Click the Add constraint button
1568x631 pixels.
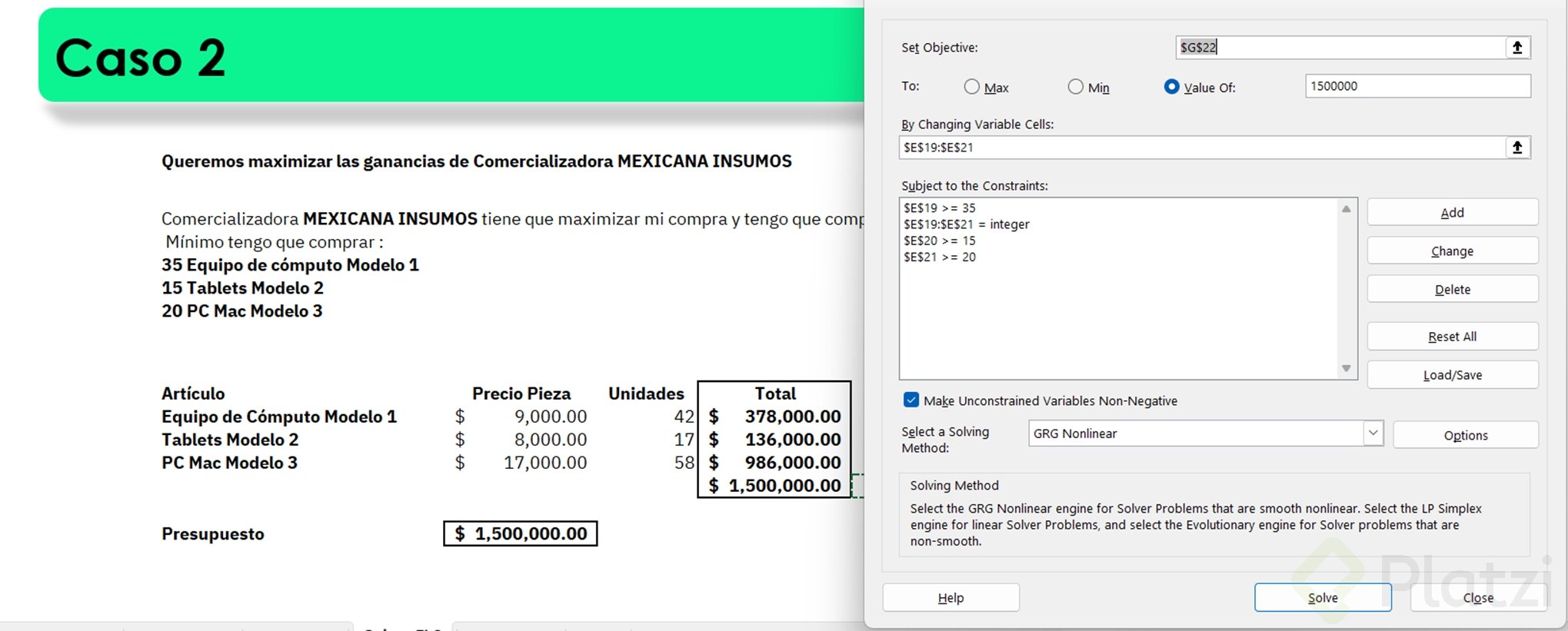click(x=1453, y=213)
